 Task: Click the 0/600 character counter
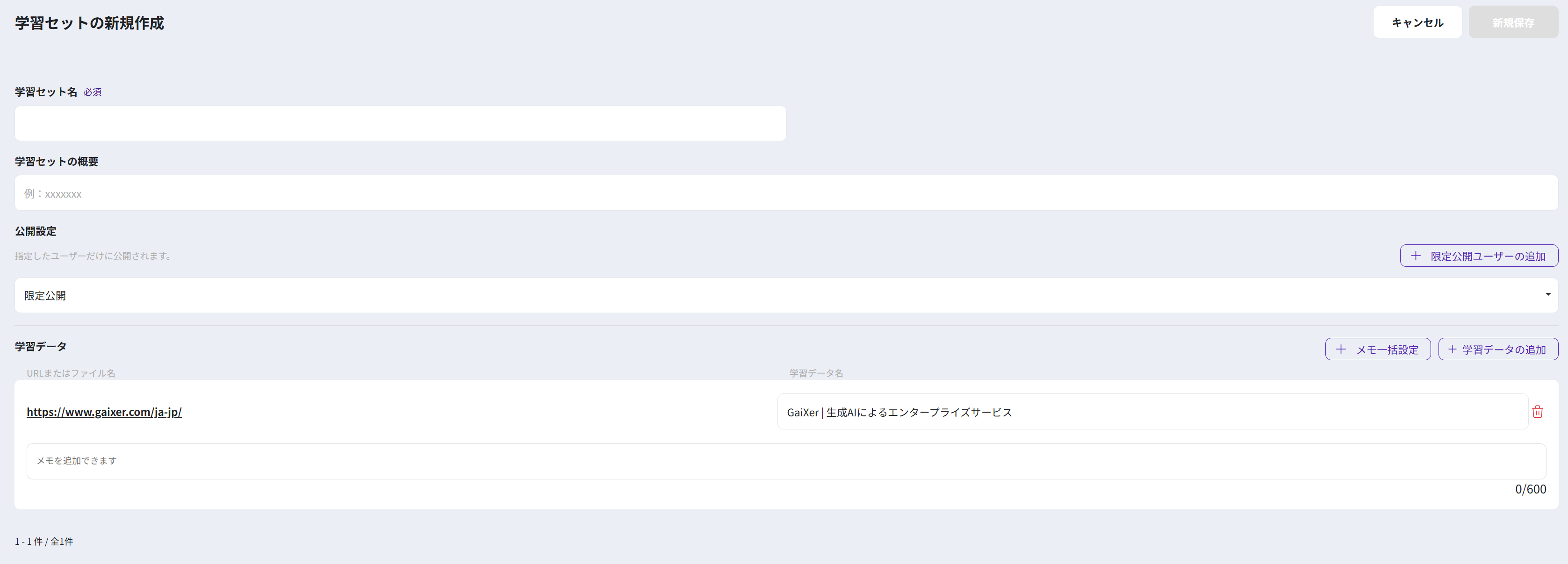tap(1530, 489)
